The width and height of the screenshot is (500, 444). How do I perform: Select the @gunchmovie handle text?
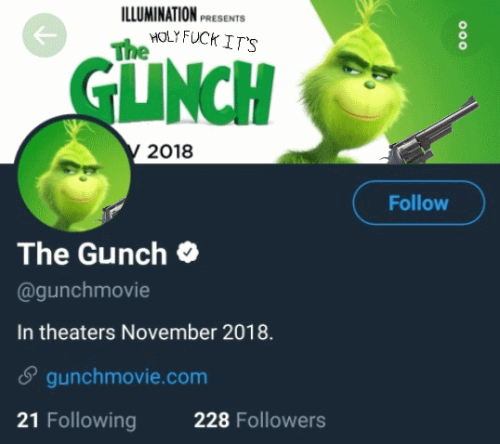(x=83, y=291)
